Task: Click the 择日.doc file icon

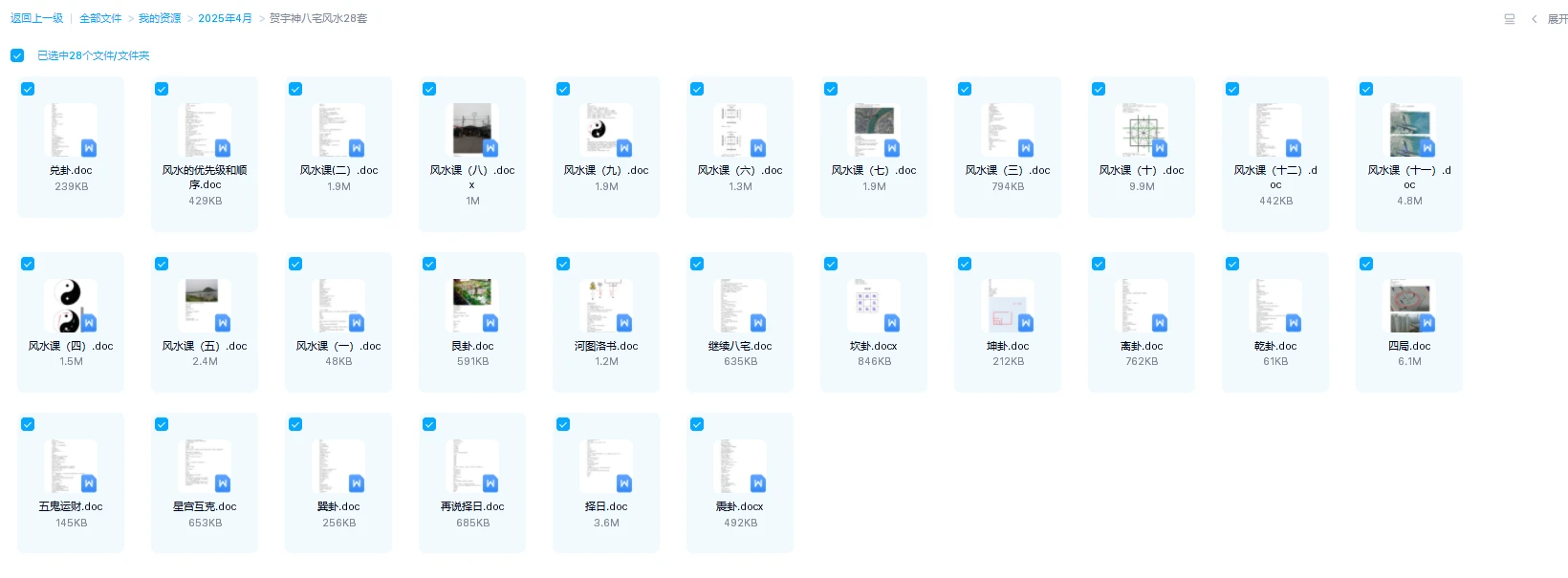Action: (x=607, y=466)
